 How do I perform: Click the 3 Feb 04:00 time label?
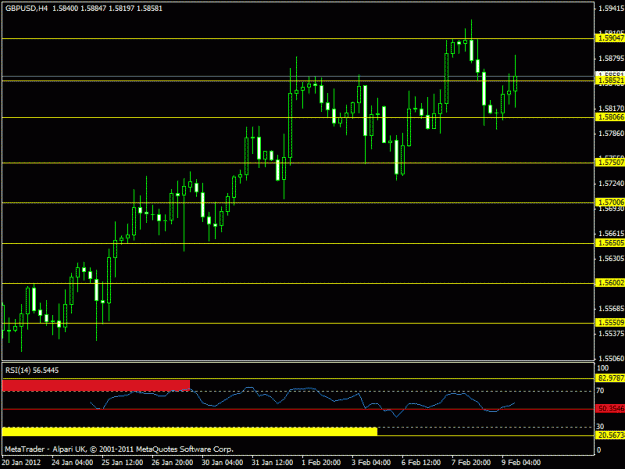(371, 463)
